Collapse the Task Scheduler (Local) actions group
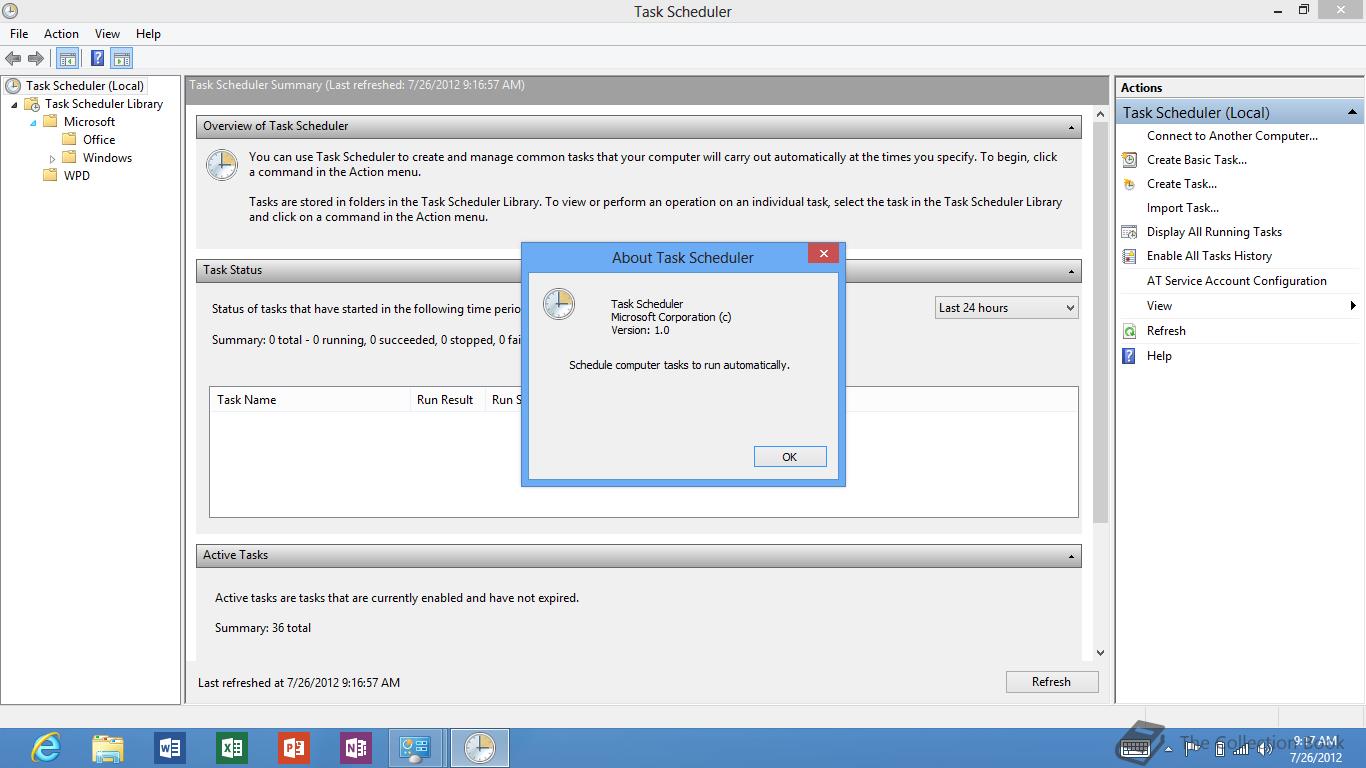The height and width of the screenshot is (768, 1366). (x=1352, y=112)
